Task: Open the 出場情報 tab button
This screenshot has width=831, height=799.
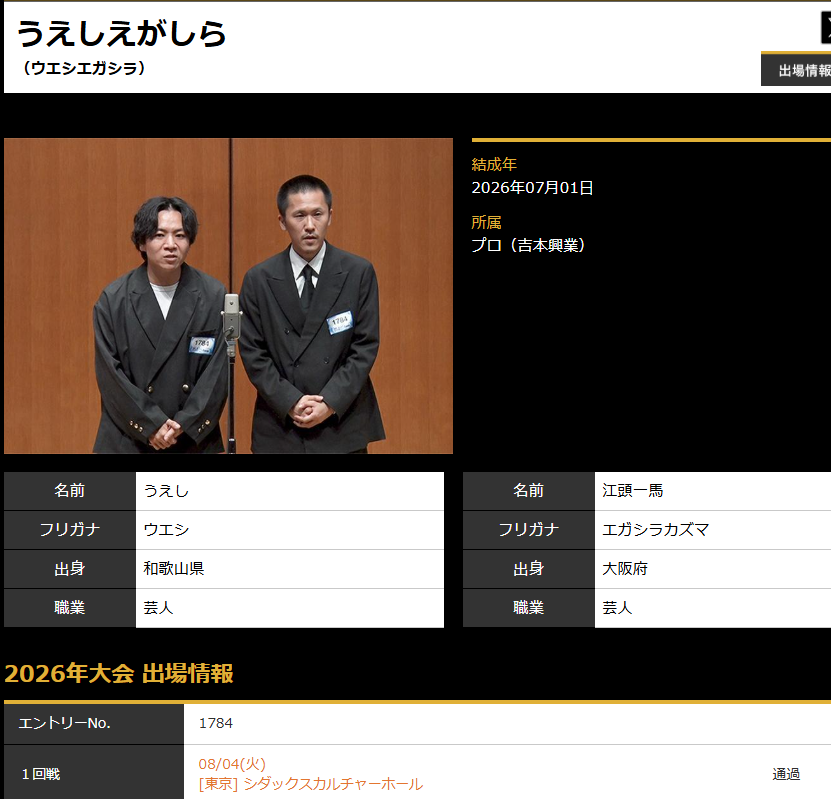Action: coord(796,69)
